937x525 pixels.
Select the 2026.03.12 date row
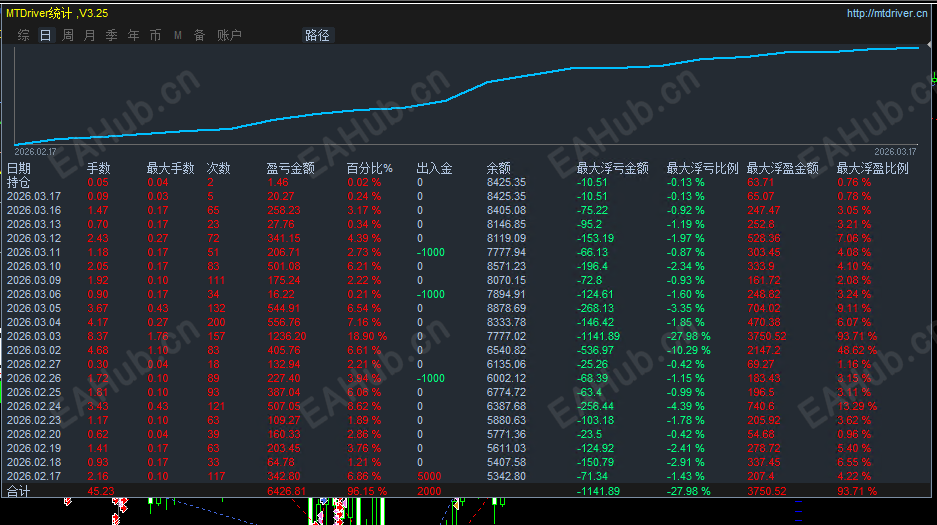pos(33,238)
